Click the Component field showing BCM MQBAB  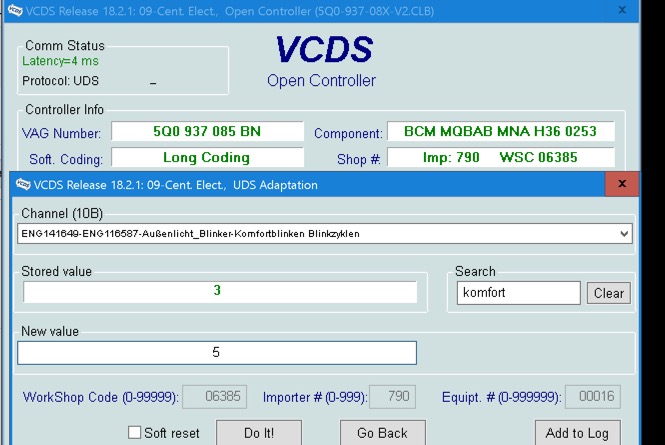500,132
